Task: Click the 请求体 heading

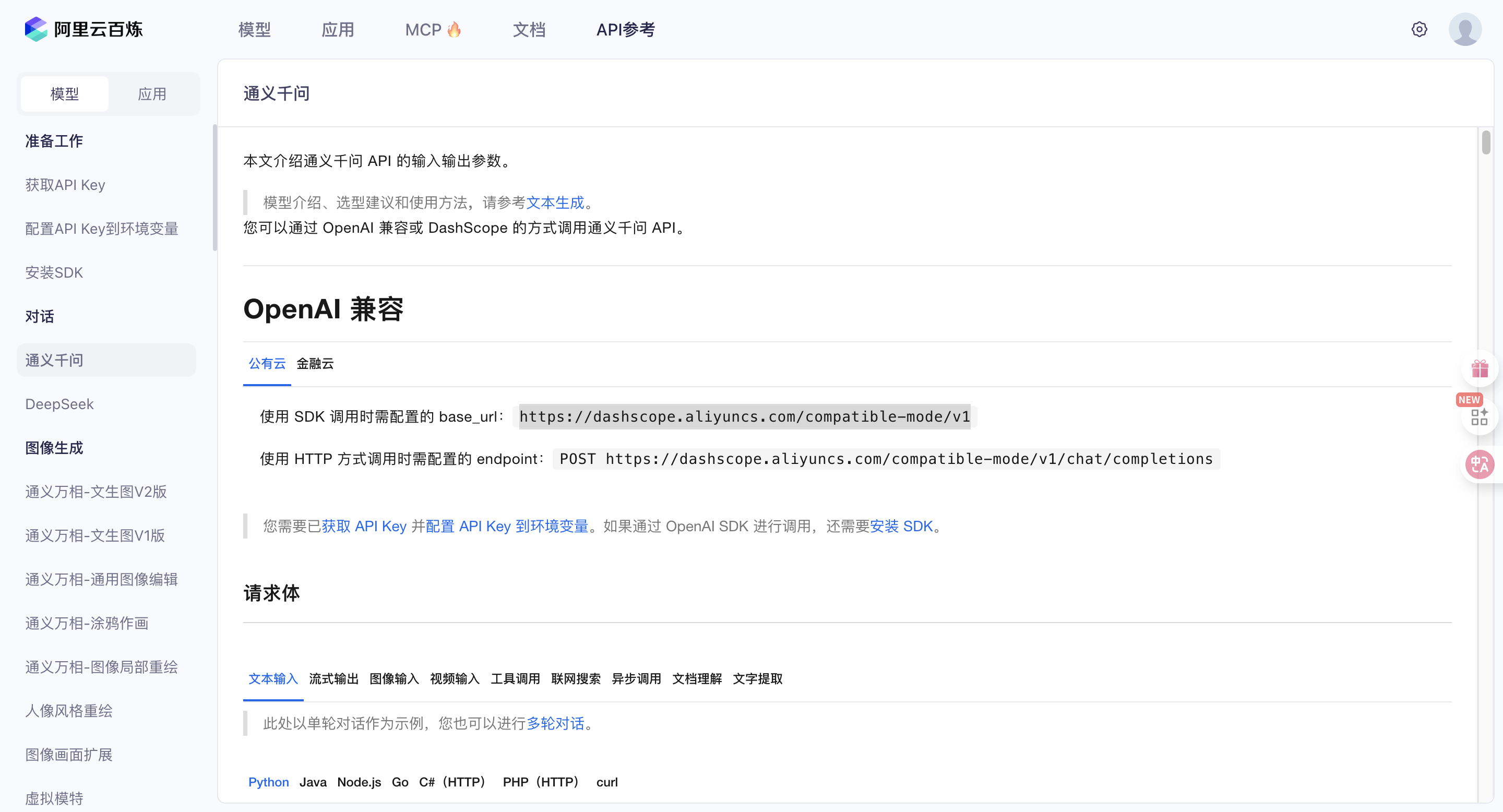Action: (272, 593)
